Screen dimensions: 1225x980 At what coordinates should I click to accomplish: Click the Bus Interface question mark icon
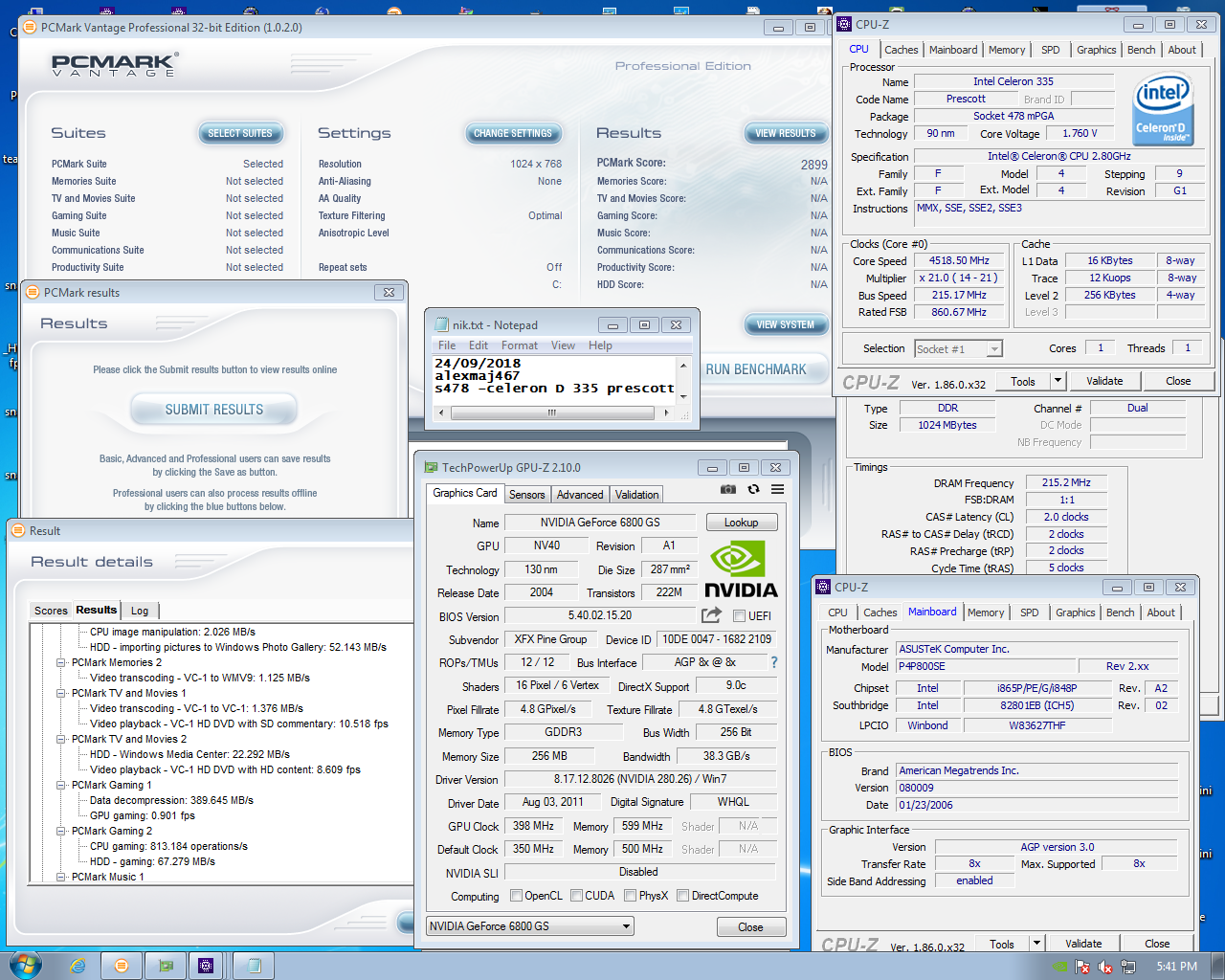(x=774, y=662)
